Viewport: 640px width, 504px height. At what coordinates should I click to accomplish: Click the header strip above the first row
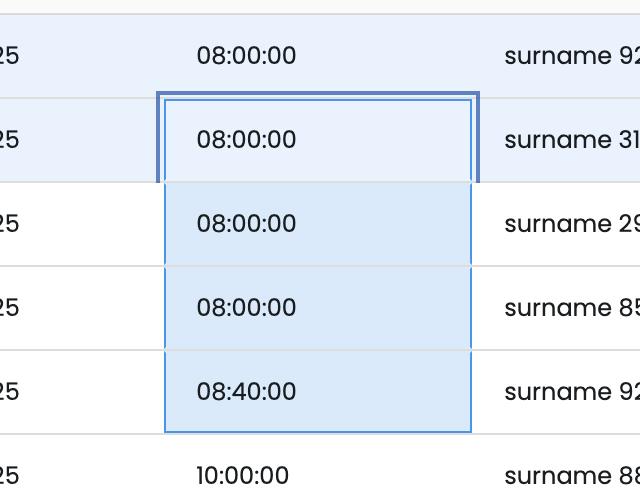[320, 6]
